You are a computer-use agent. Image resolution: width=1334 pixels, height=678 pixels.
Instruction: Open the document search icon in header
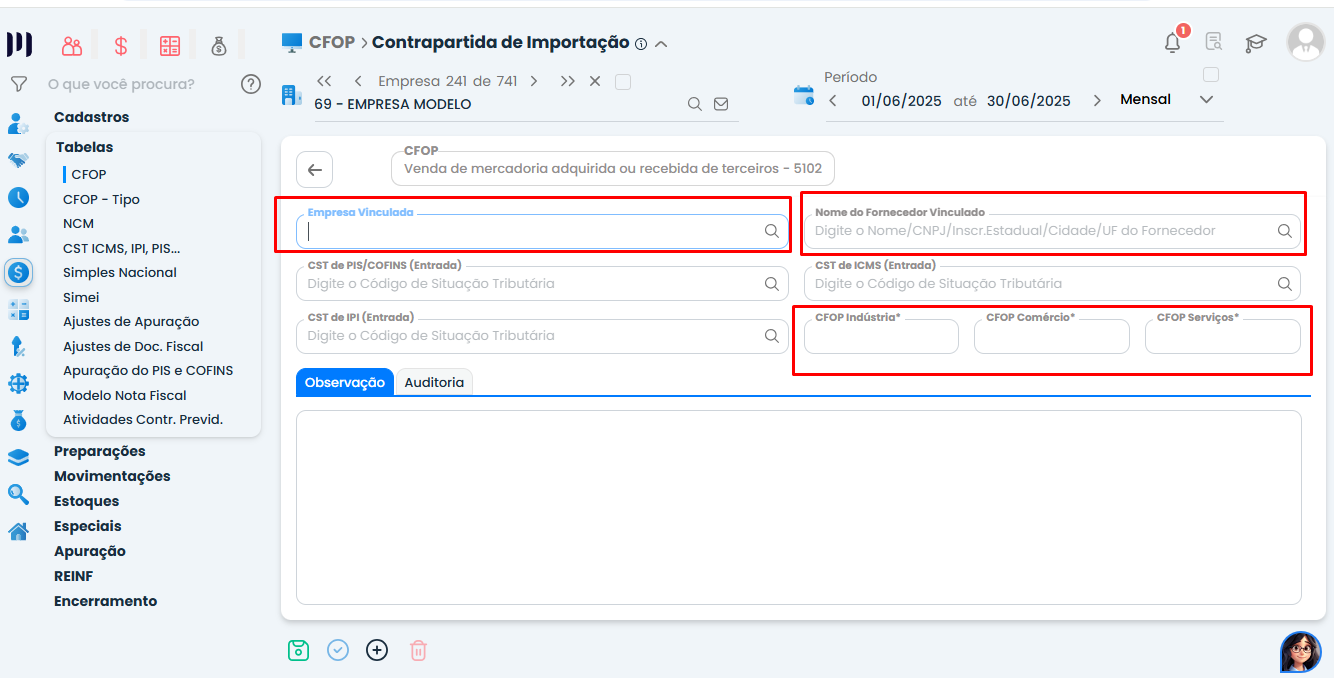point(1214,42)
